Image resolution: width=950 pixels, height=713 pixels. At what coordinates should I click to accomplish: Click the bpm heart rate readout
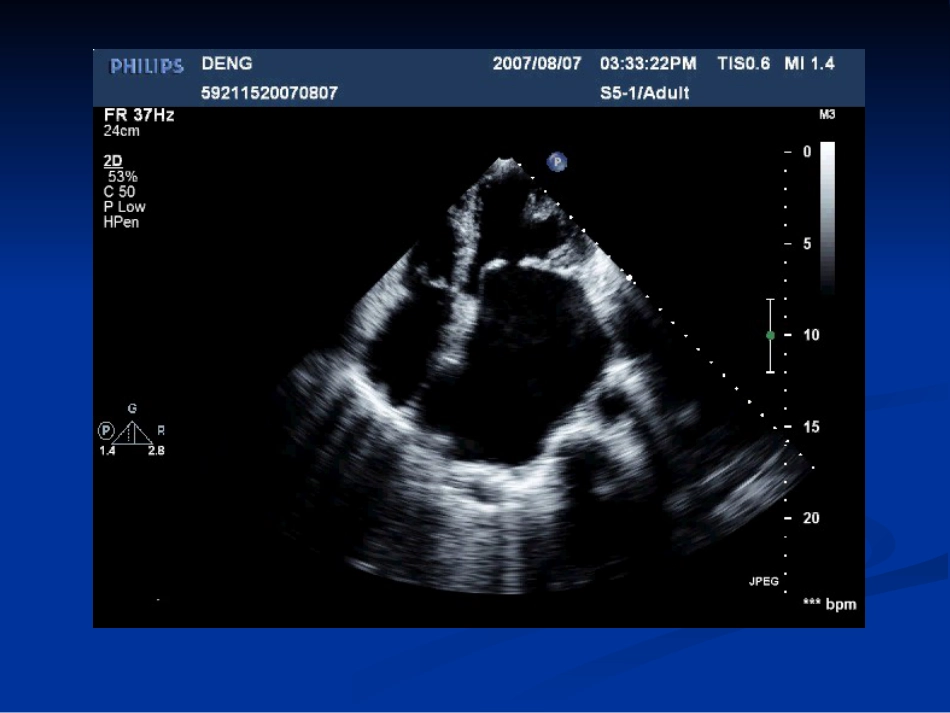829,604
